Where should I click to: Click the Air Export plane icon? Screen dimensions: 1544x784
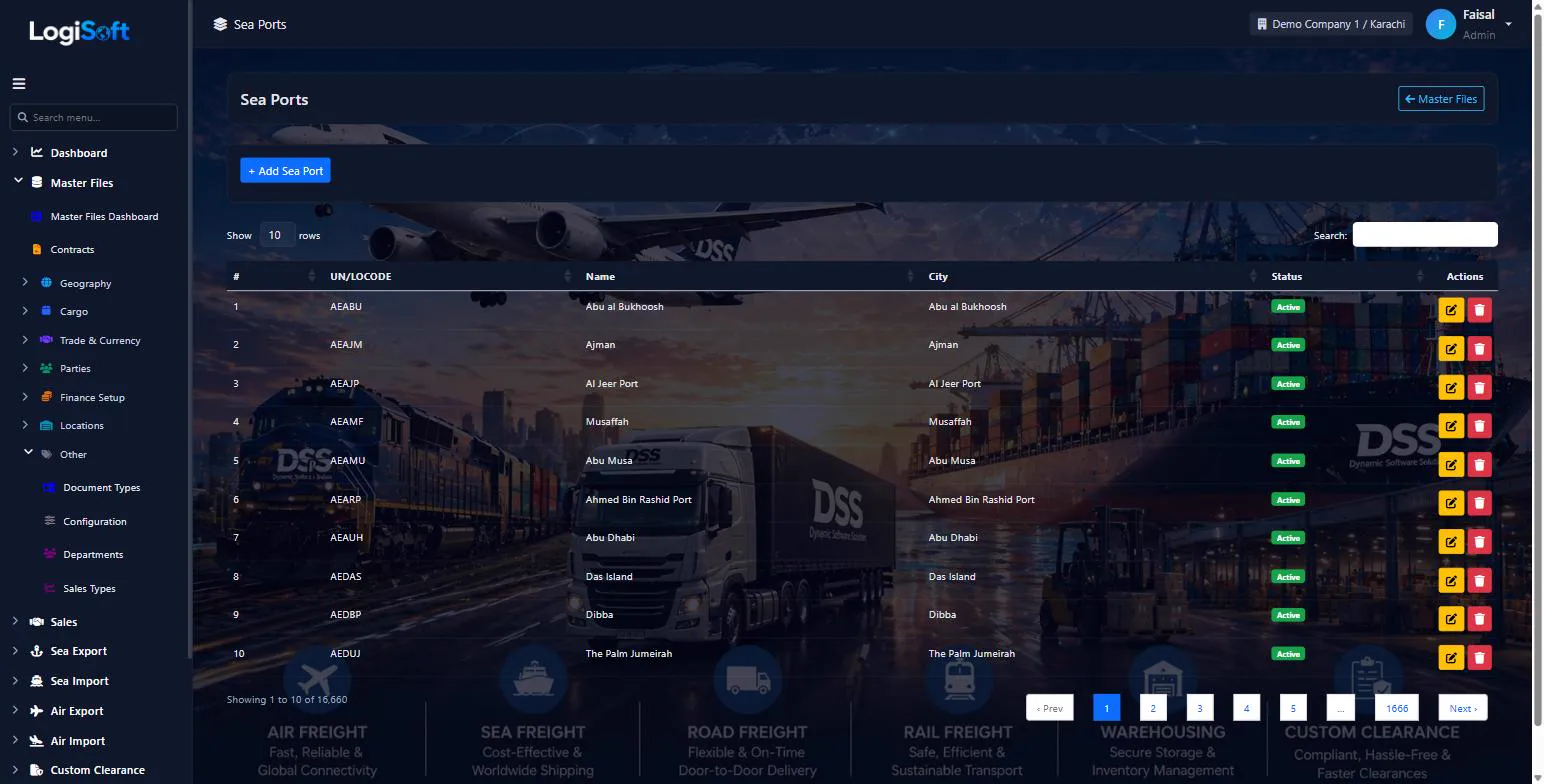click(x=37, y=711)
